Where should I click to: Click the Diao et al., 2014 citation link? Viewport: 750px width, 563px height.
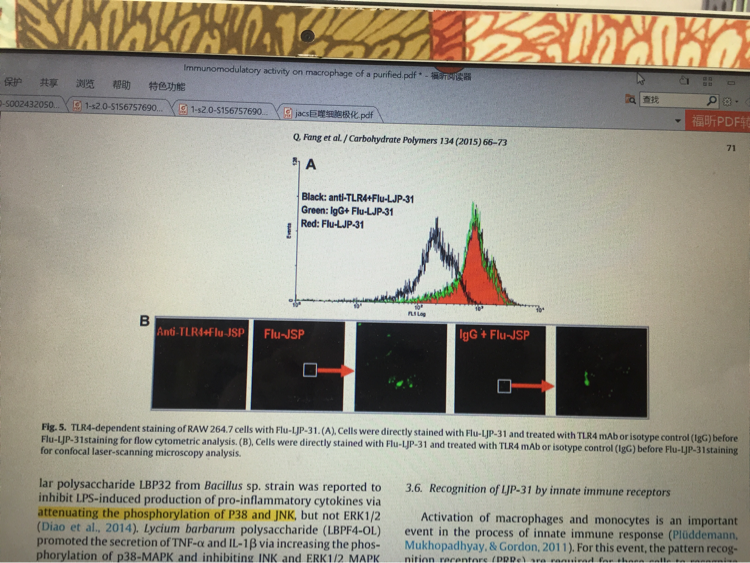click(x=87, y=528)
